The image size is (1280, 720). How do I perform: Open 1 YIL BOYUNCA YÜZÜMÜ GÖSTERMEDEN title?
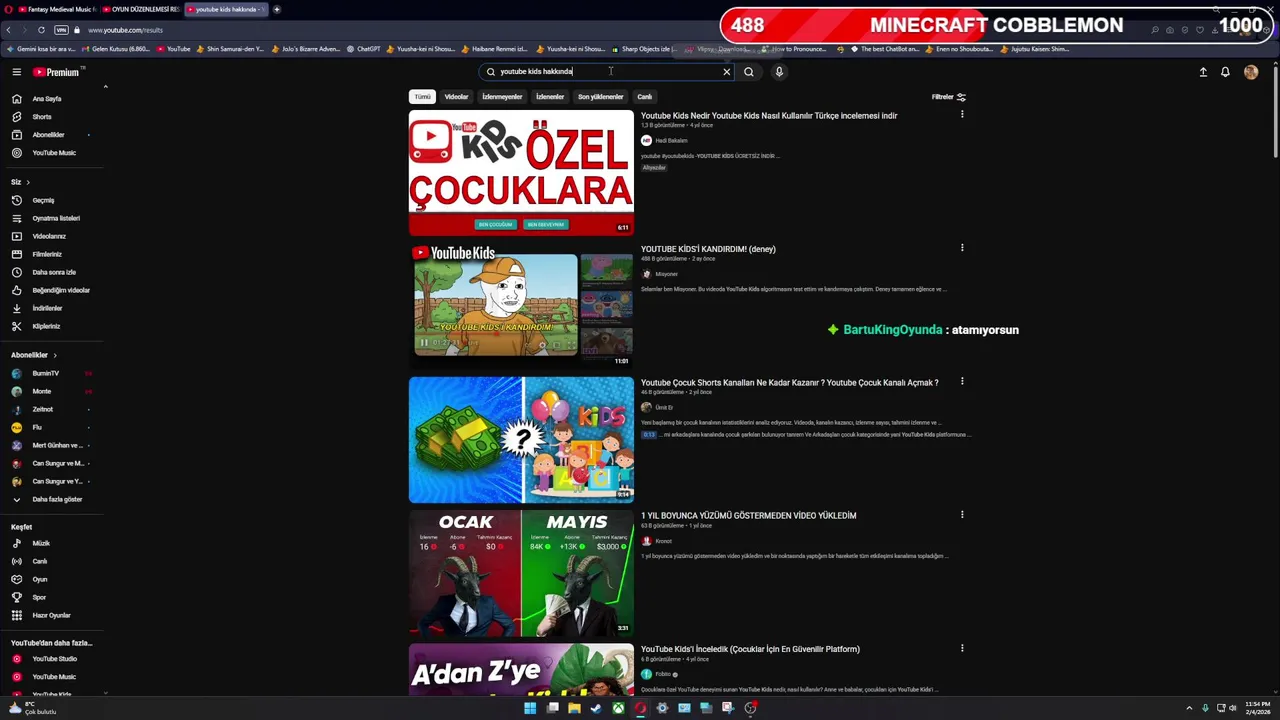click(x=748, y=516)
